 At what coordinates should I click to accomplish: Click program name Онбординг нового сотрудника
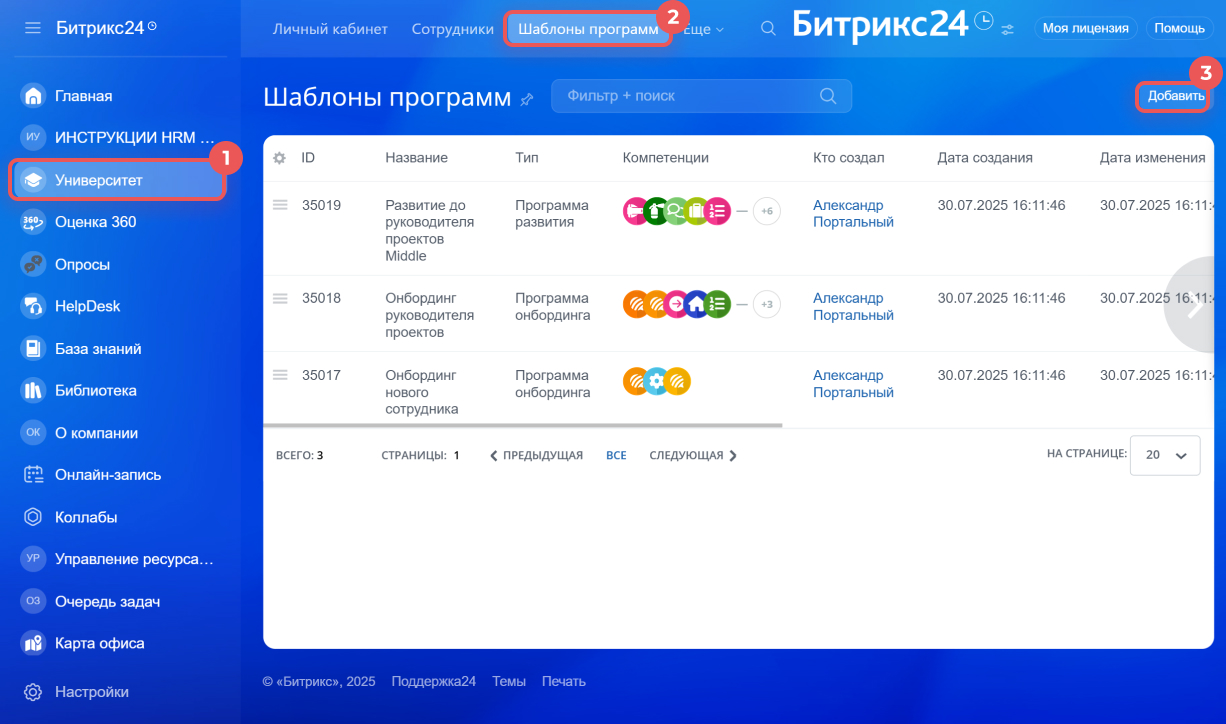(422, 392)
